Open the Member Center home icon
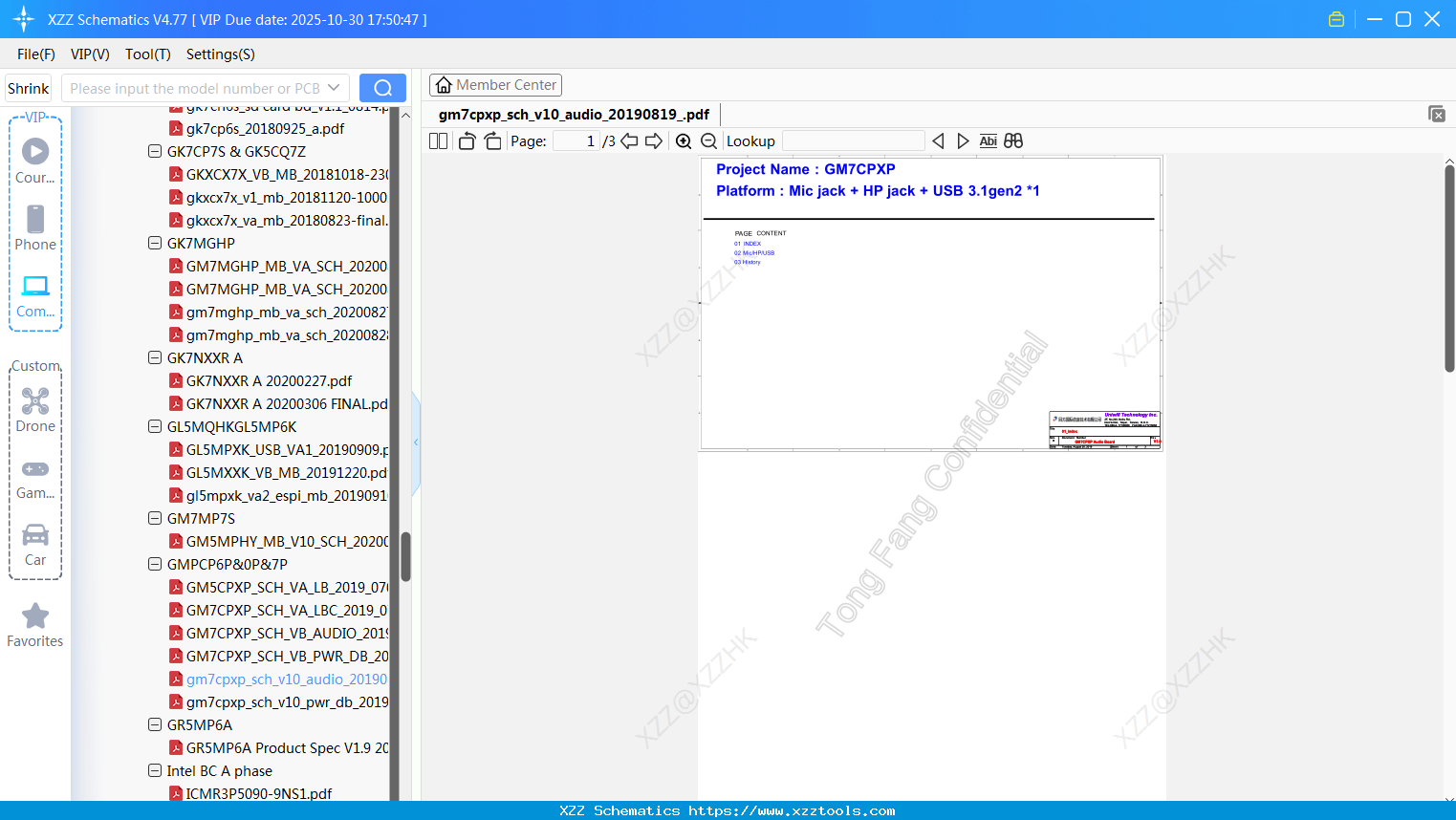Viewport: 1456px width, 820px height. [x=444, y=85]
